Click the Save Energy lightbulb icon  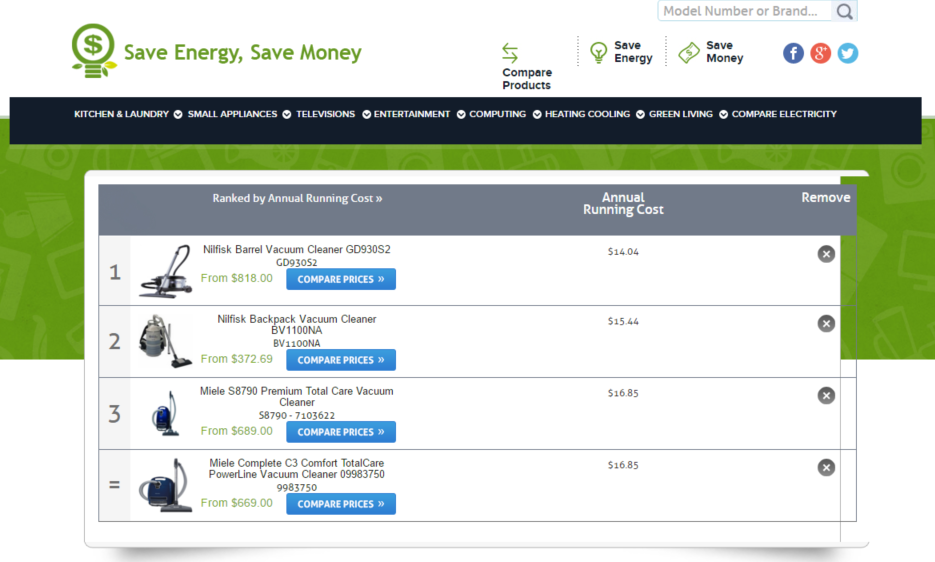[598, 53]
